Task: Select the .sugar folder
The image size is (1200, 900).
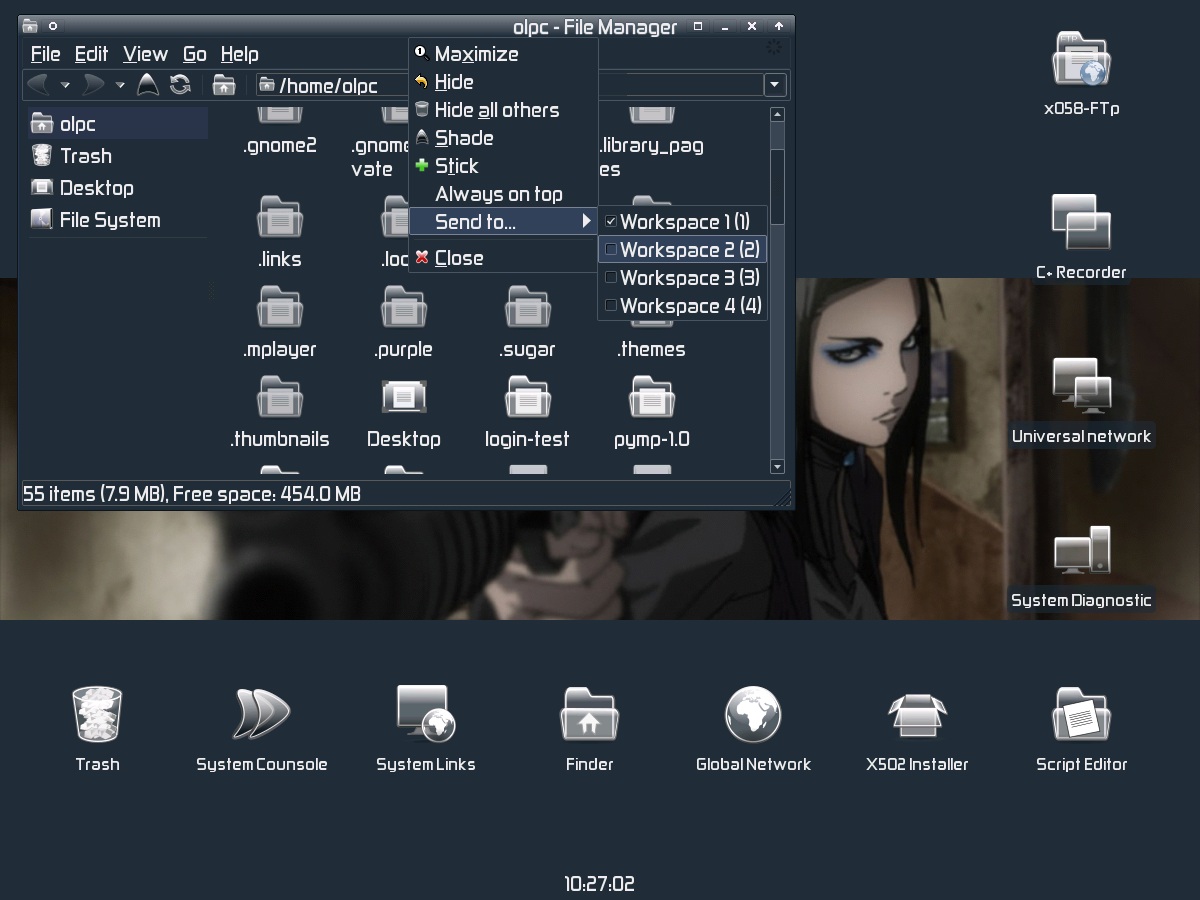Action: (x=528, y=321)
